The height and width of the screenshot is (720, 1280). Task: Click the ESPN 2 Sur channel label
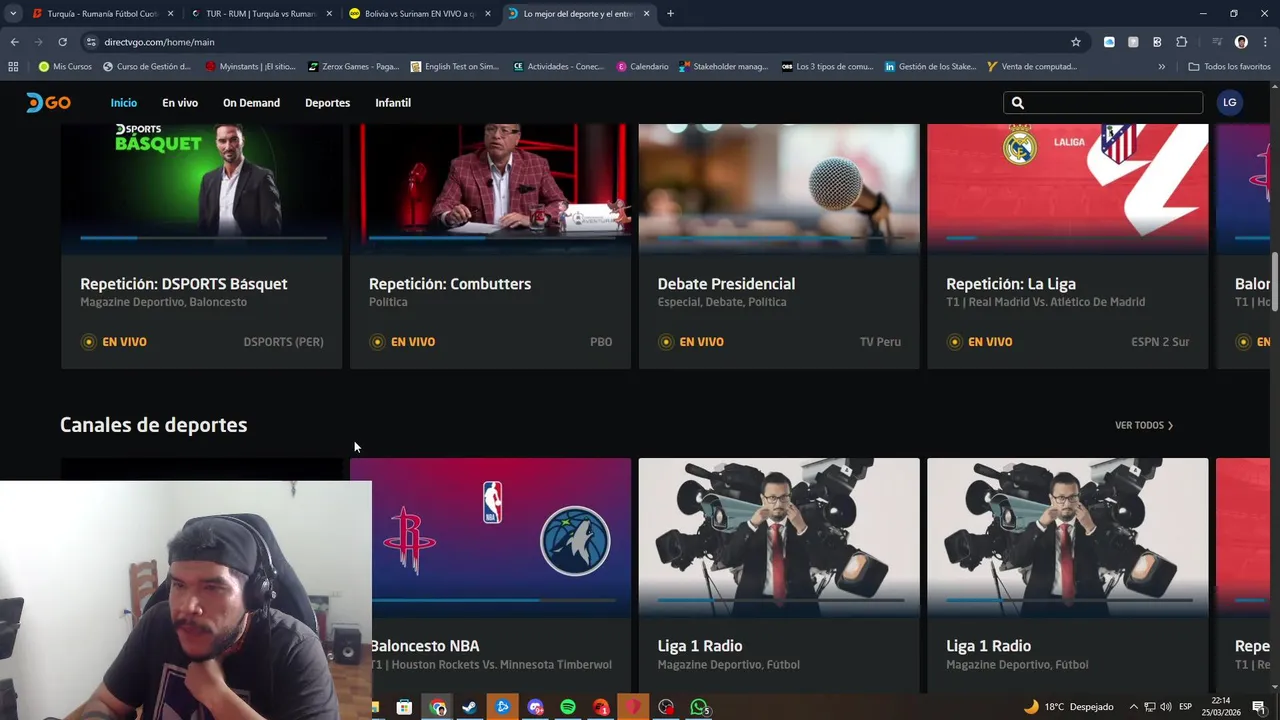pyautogui.click(x=1160, y=342)
